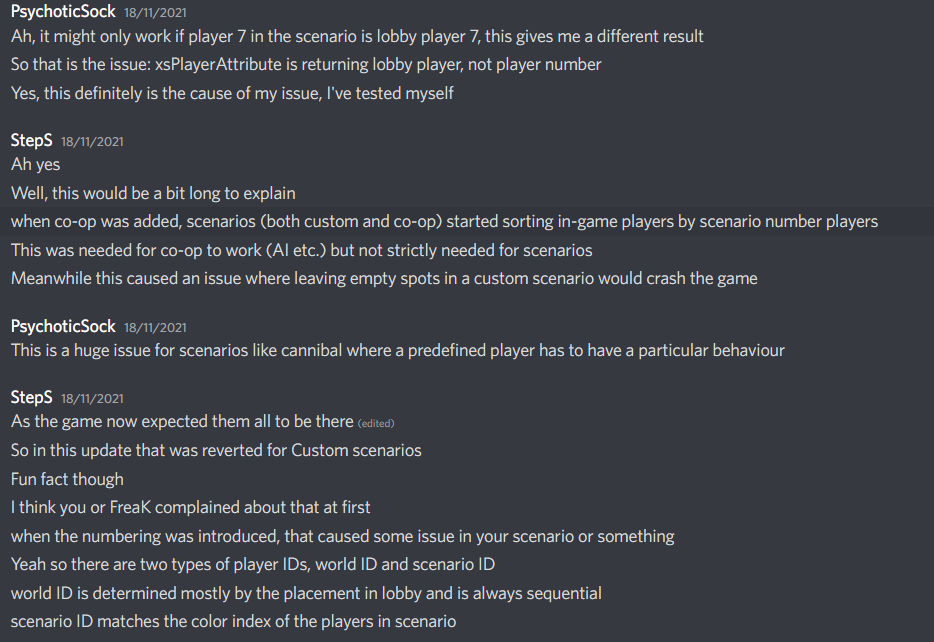
Task: Click StepS username above 'Ah yes'
Action: 31,141
